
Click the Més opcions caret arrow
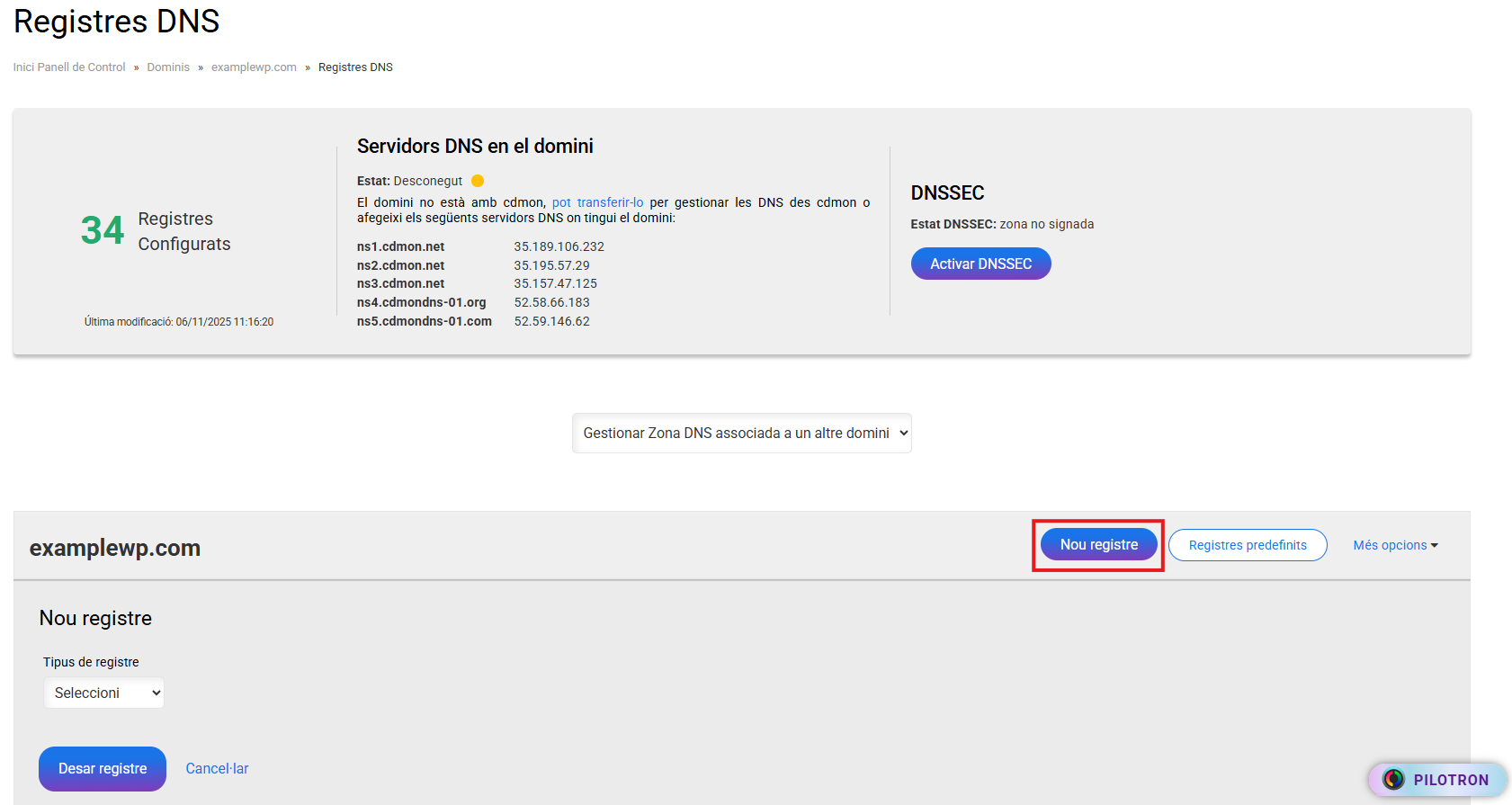click(1435, 545)
